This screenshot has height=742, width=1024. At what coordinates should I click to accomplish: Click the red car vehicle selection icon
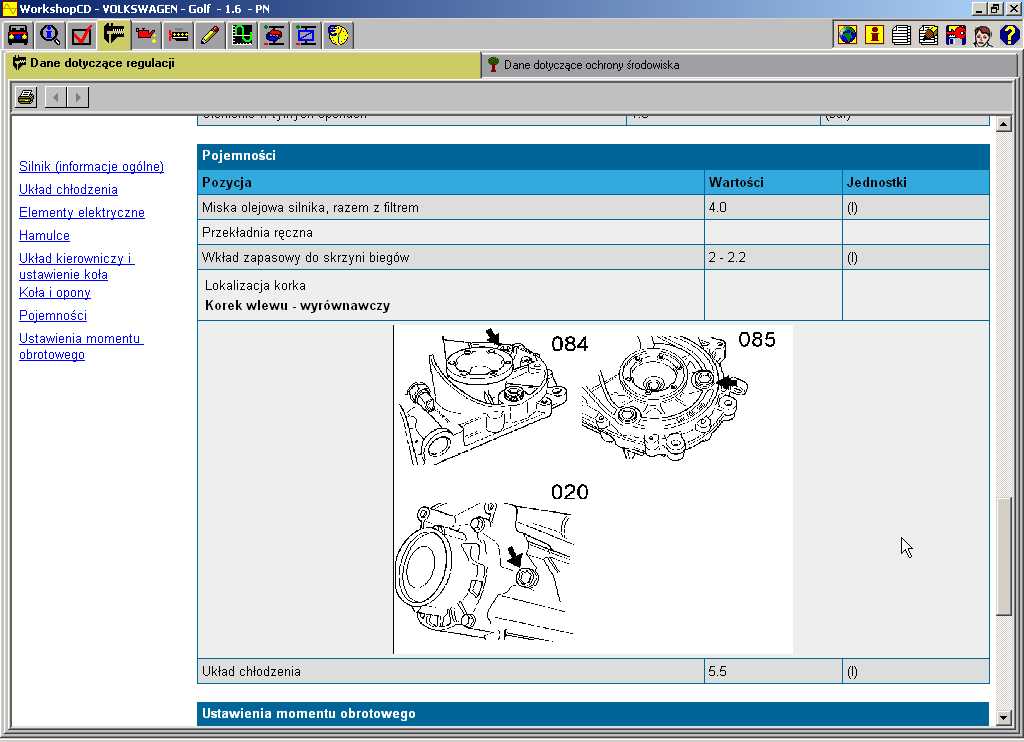(x=18, y=36)
